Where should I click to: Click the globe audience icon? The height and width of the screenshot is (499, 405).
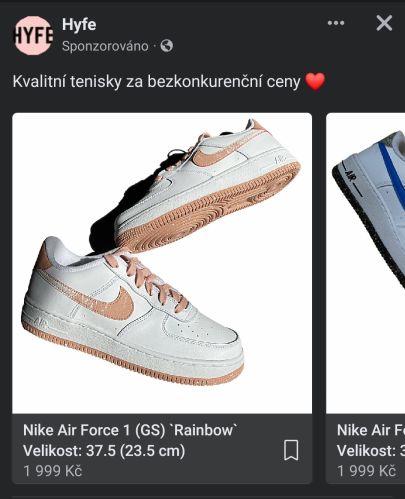[167, 46]
